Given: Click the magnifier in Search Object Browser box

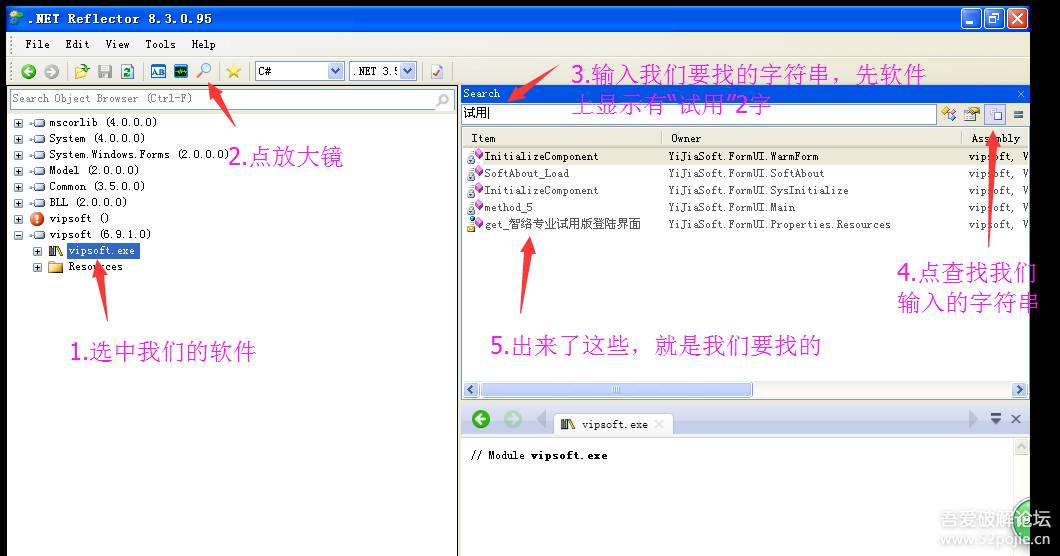Looking at the screenshot, I should click(442, 99).
